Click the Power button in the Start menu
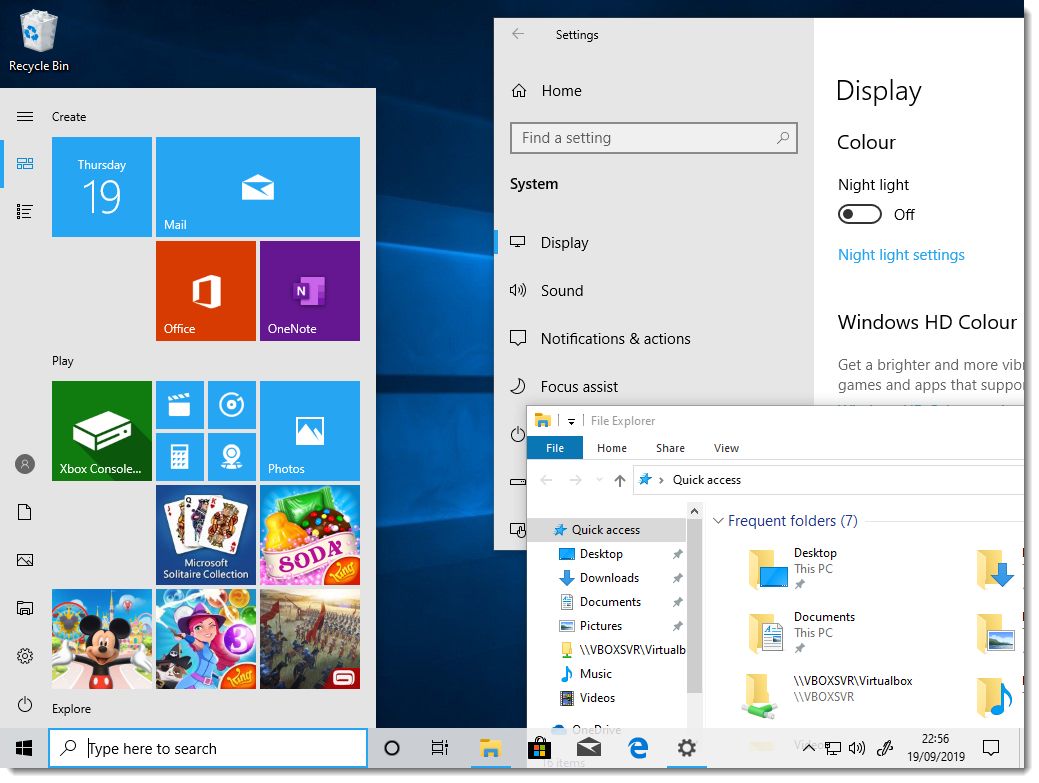The image size is (1039, 783). coord(24,704)
